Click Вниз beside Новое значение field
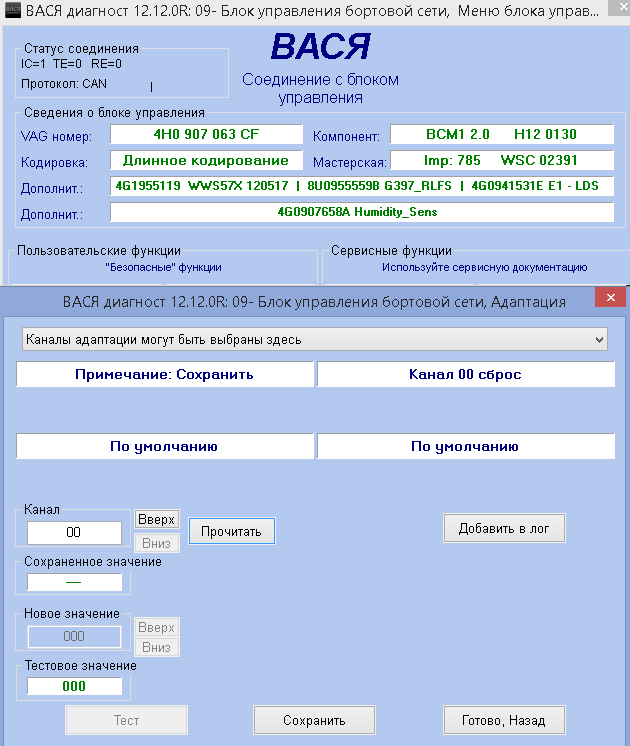 point(157,648)
